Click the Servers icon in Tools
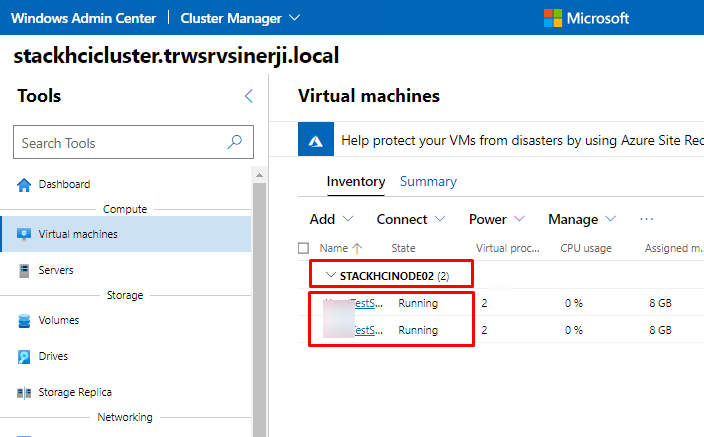Screen dimensions: 704x437 click(x=24, y=270)
